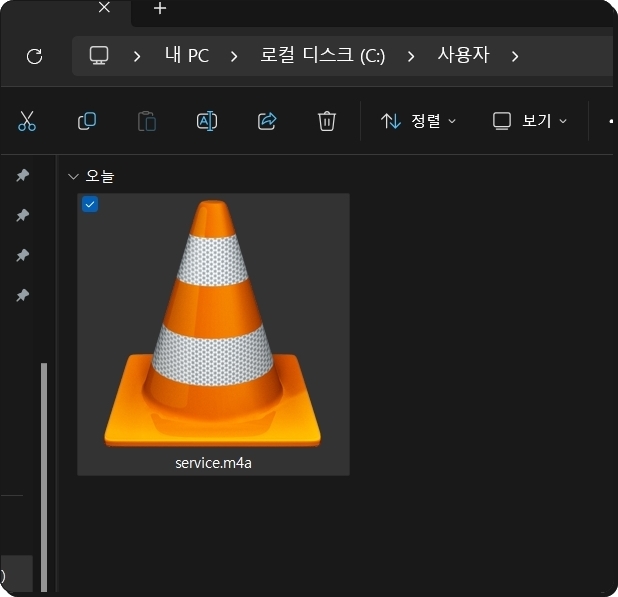This screenshot has width=618, height=597.
Task: Open the more options ellipsis in toolbar
Action: tap(611, 121)
